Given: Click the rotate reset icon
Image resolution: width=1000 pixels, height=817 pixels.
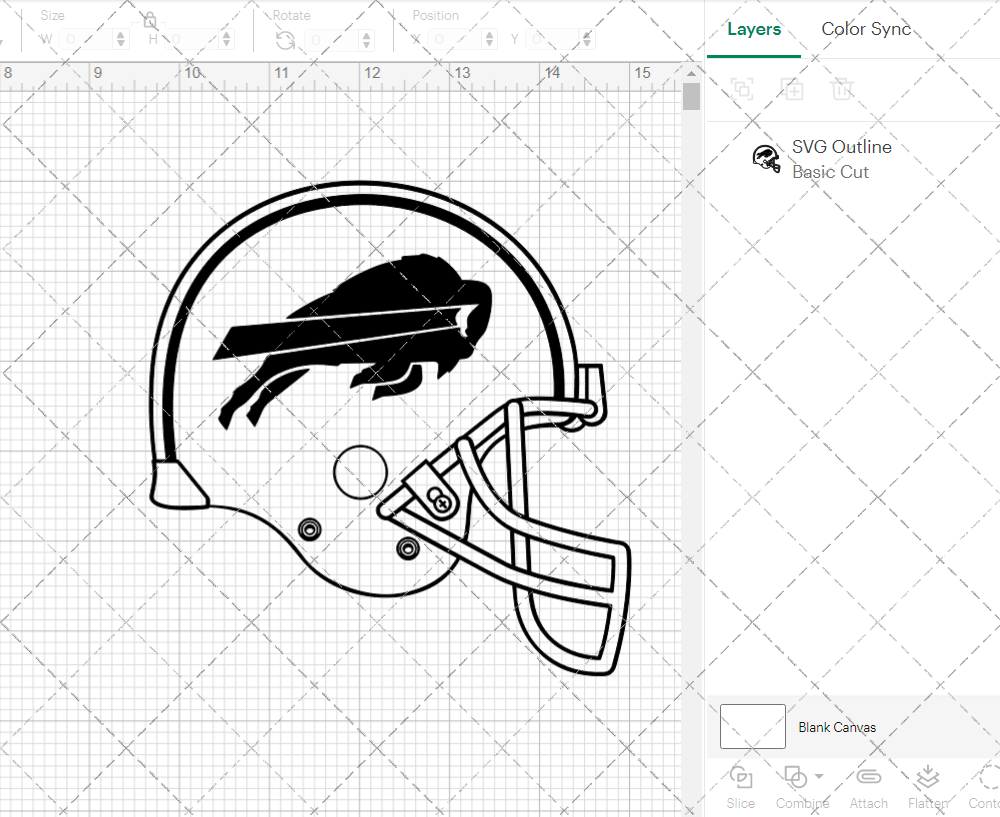Looking at the screenshot, I should click(x=285, y=39).
